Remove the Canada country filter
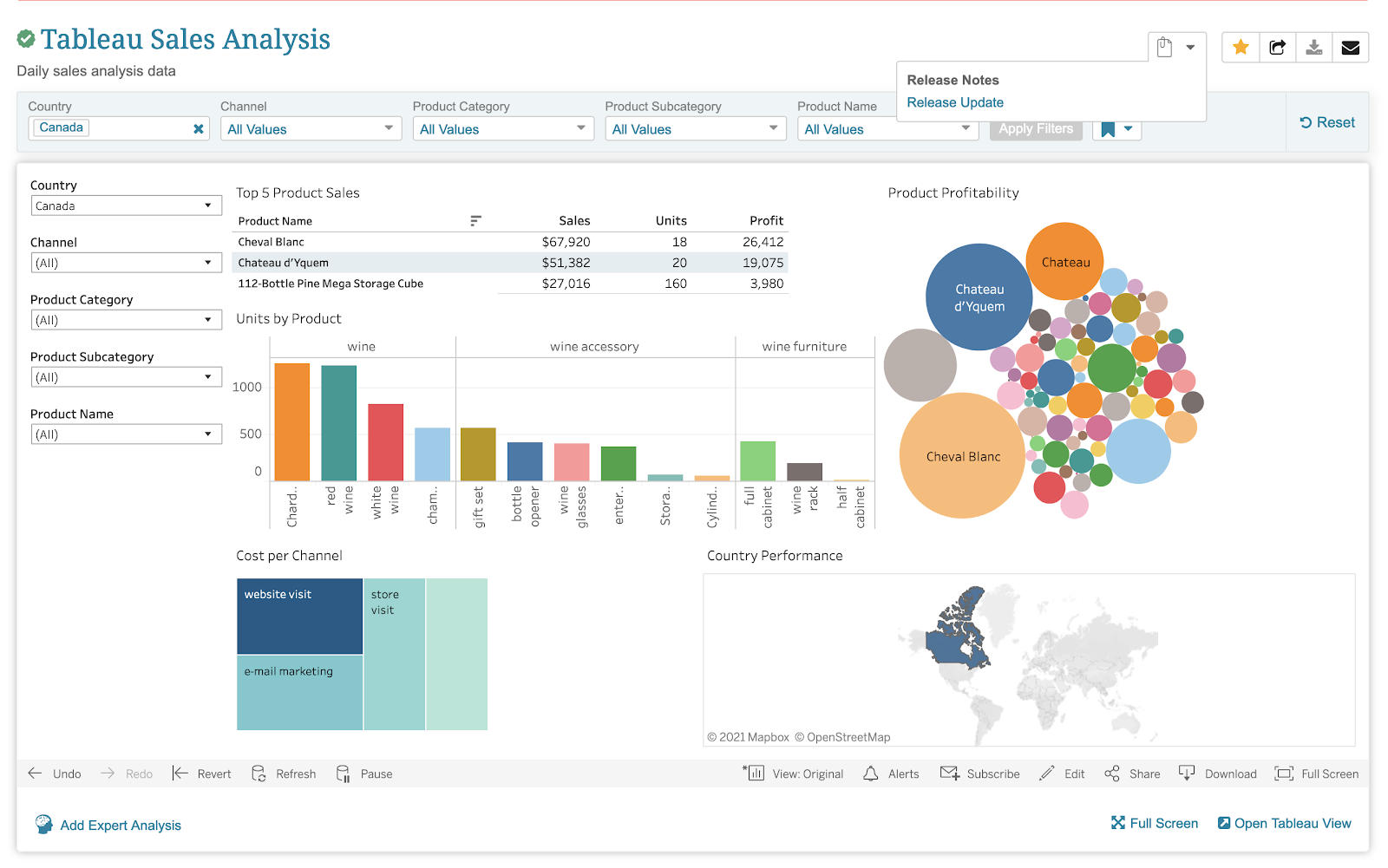 click(198, 128)
